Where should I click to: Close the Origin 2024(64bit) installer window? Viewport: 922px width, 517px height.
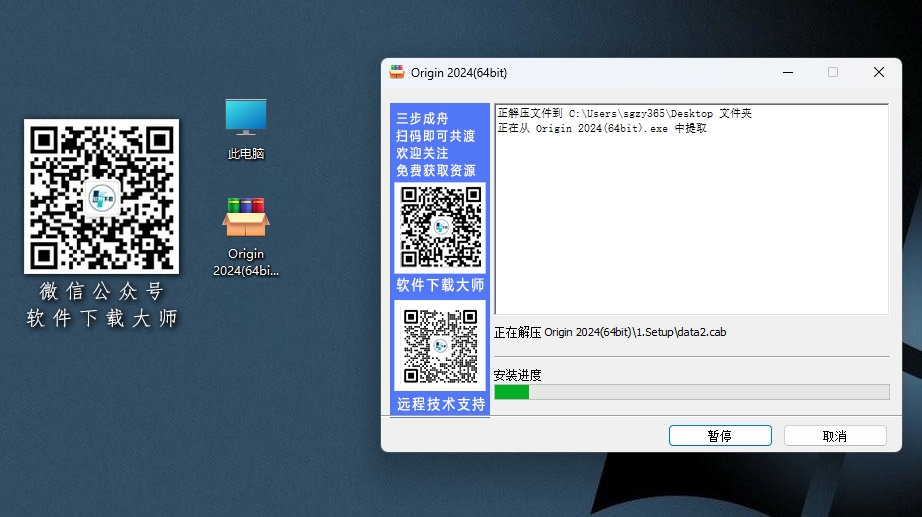coord(878,72)
